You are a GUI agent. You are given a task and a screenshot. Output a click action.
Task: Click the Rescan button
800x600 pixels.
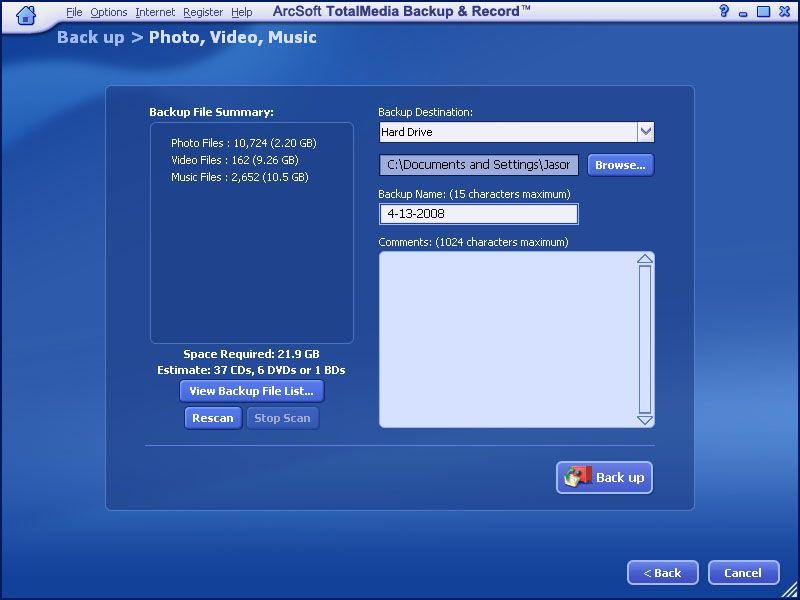point(213,418)
